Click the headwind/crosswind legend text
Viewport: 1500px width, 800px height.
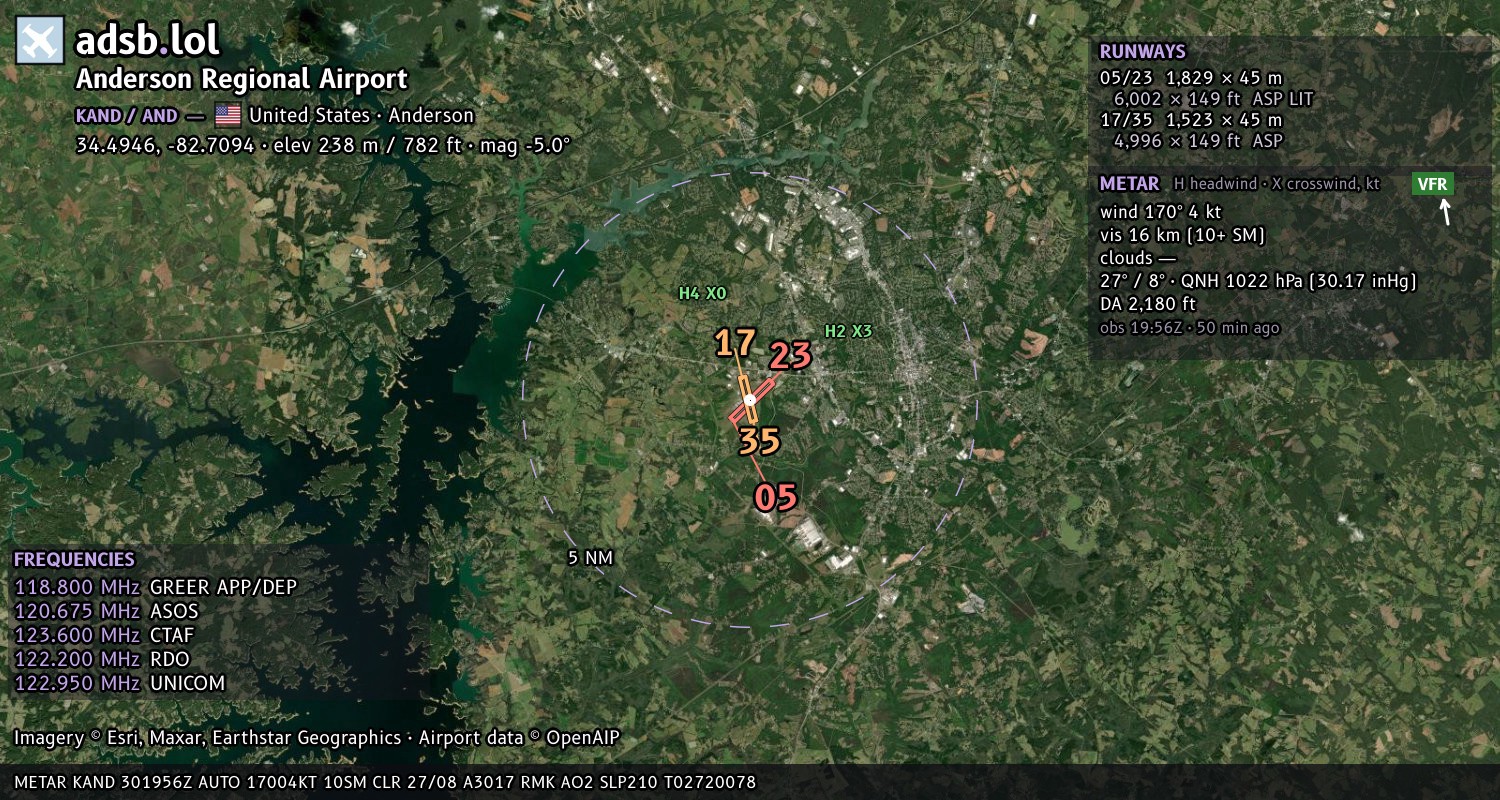point(1276,184)
